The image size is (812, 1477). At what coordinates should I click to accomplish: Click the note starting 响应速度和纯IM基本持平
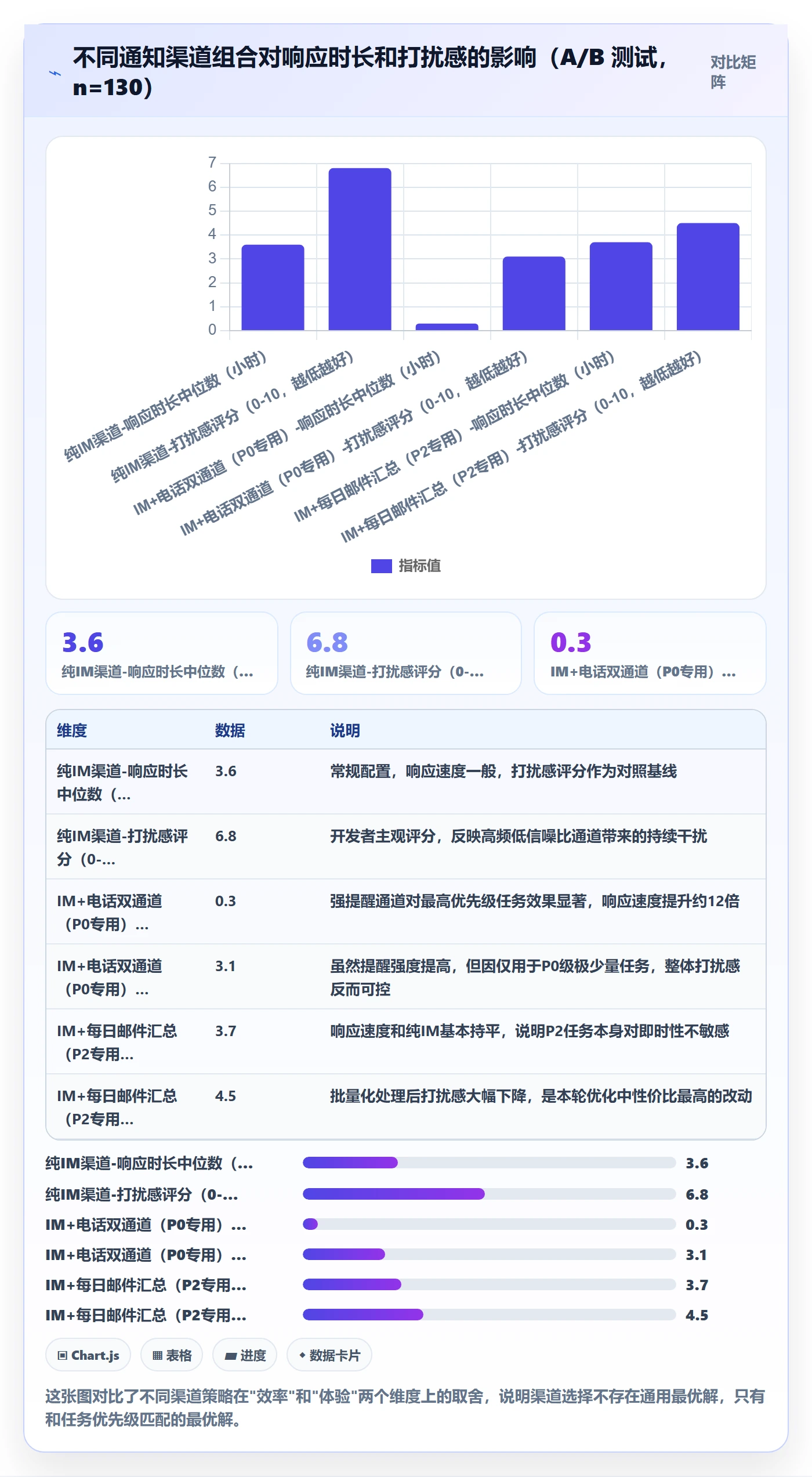[x=530, y=1031]
